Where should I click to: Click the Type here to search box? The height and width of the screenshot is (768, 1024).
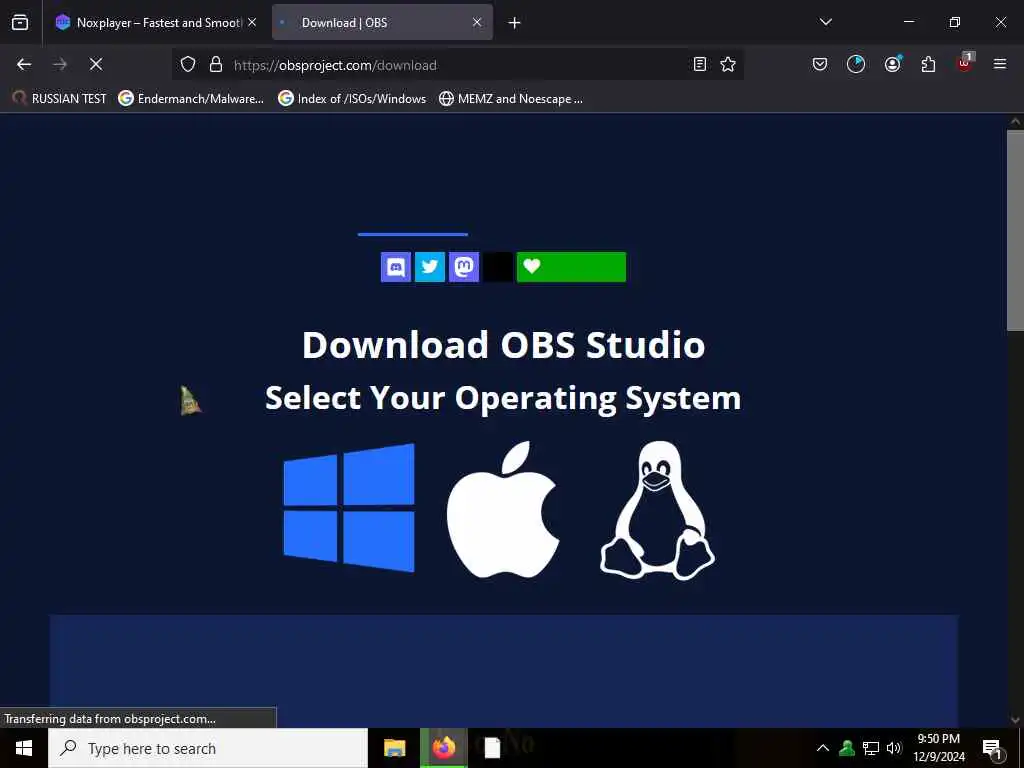click(x=208, y=748)
